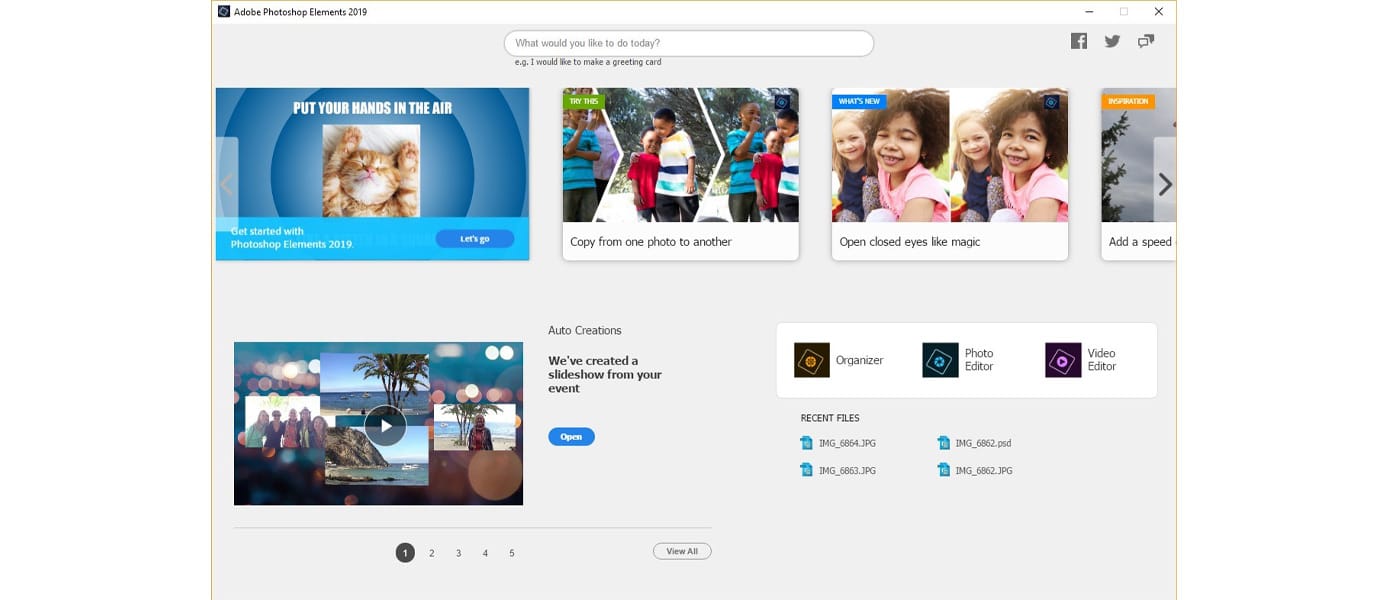Click the Recent Files heading
Viewport: 1388px width, 600px height.
click(830, 418)
